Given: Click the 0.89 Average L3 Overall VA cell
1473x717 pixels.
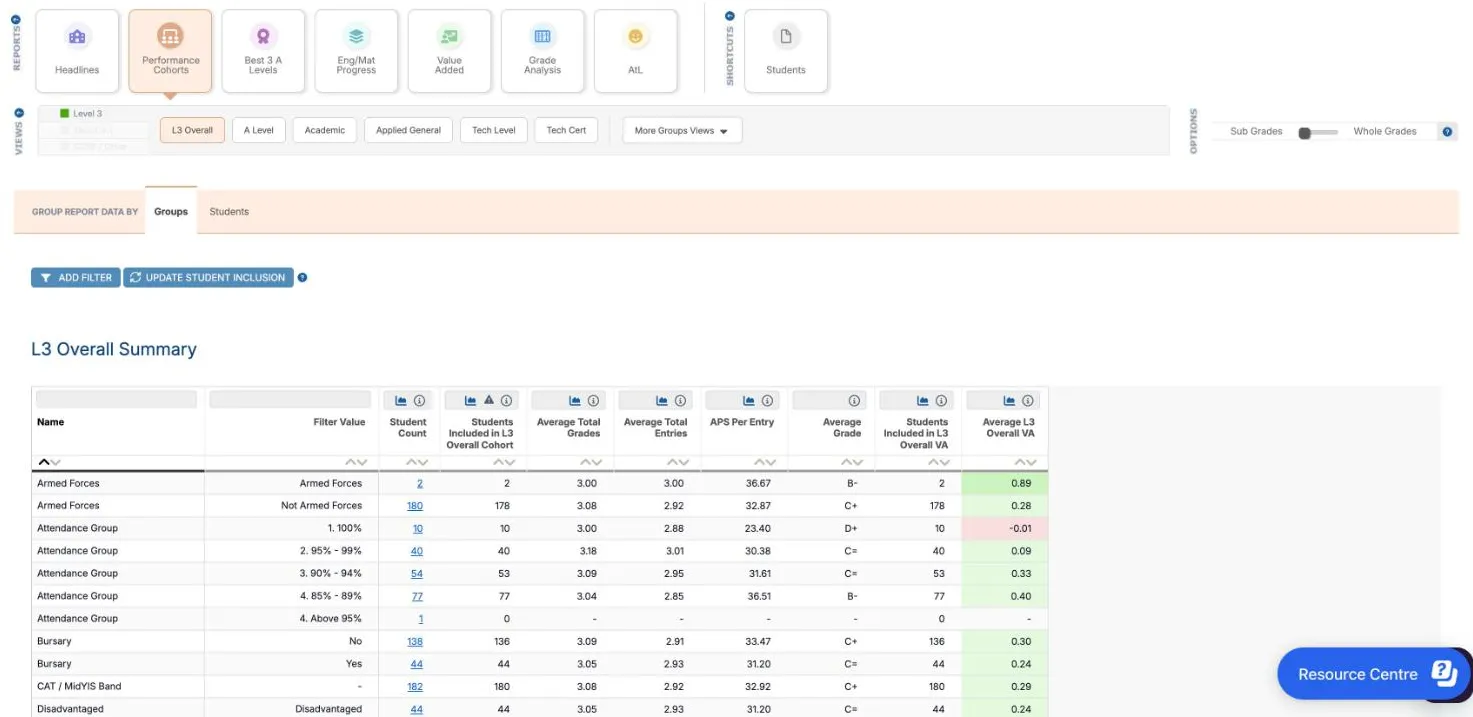Looking at the screenshot, I should point(1005,483).
